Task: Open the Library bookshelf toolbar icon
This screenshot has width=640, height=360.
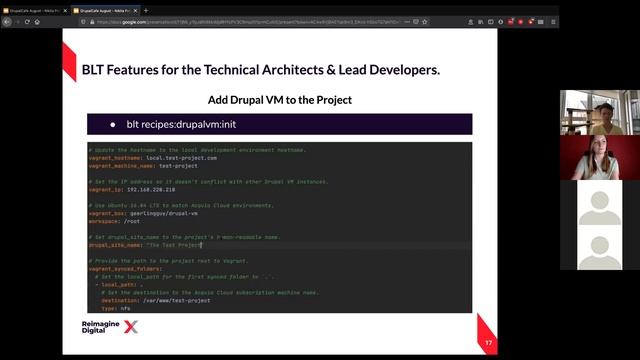Action: (x=481, y=22)
